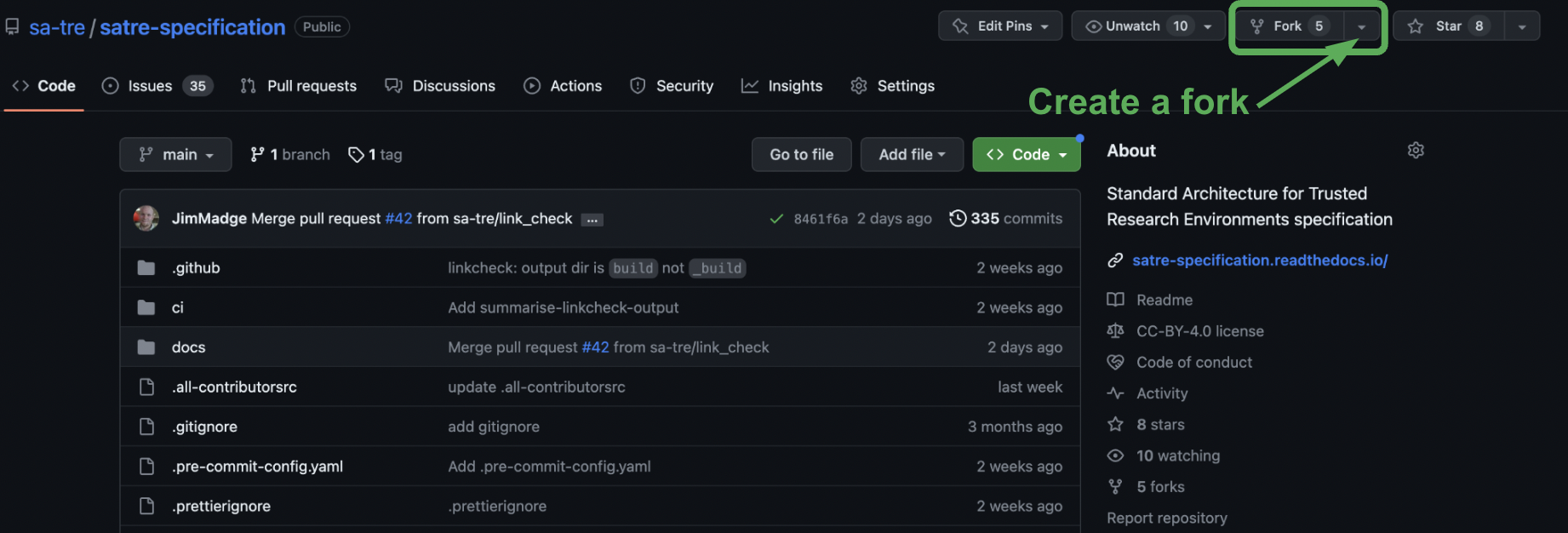Screen dimensions: 1568x533
Task: Open JimMadge author link
Action: click(x=209, y=219)
